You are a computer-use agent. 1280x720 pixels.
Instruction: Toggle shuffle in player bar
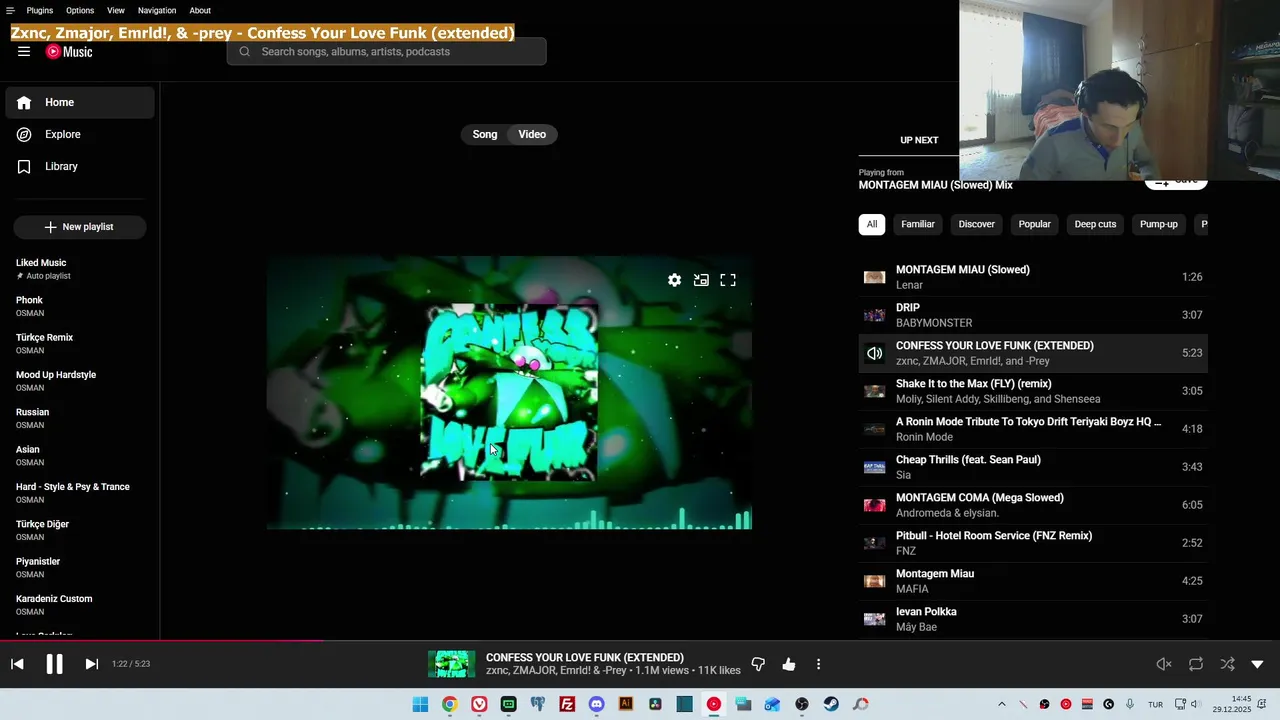pos(1227,664)
